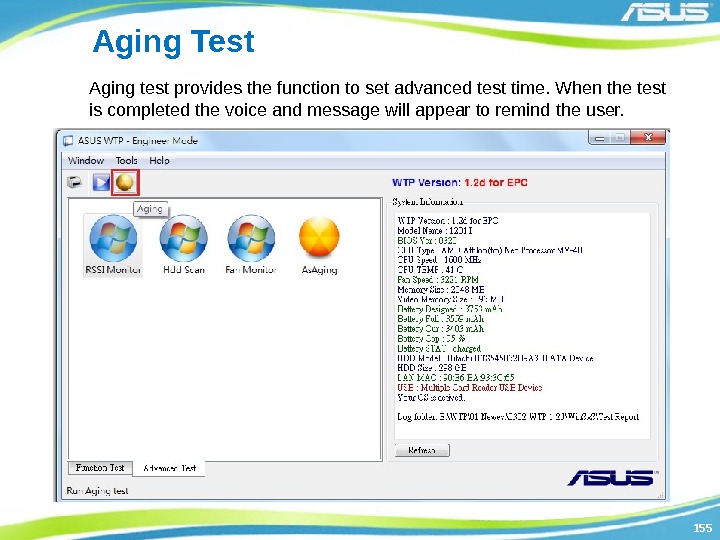720x540 pixels.
Task: Switch to the Advanced Test tab
Action: click(x=169, y=468)
